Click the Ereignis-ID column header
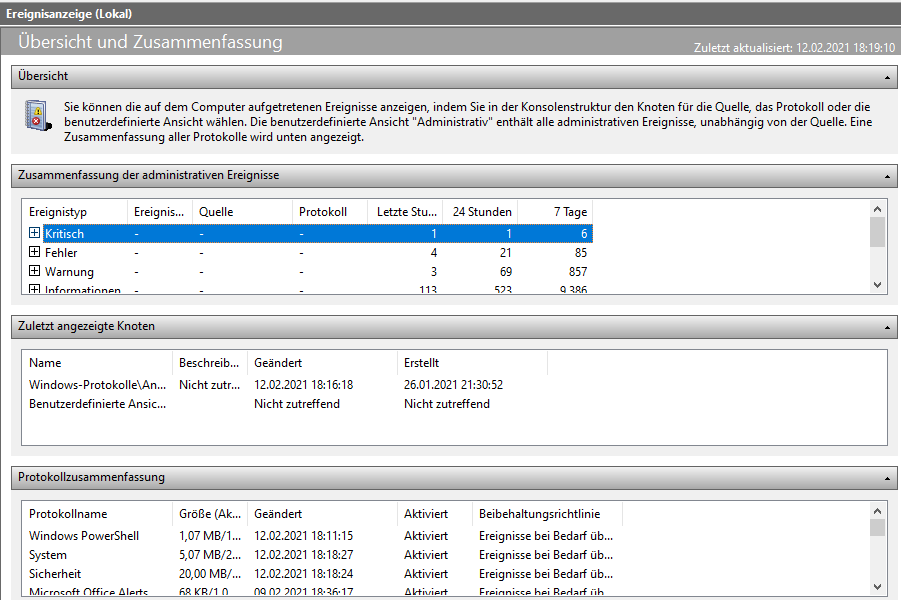Image resolution: width=901 pixels, height=600 pixels. coord(160,211)
